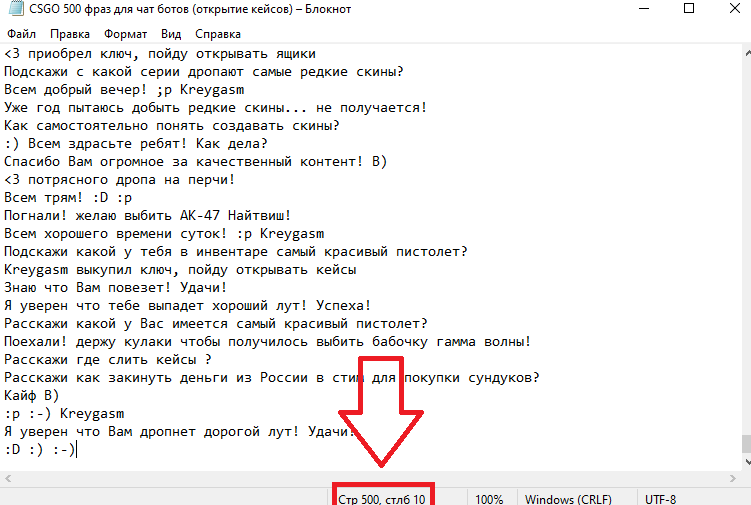Click the Windows (CRLF) status field
The width and height of the screenshot is (751, 505).
click(x=569, y=499)
